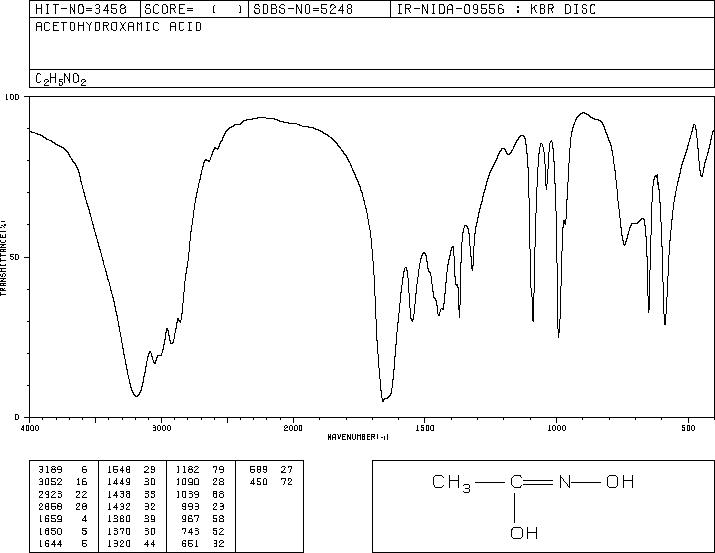Select the 1449 30 peak table row
The image size is (715, 553).
131,482
